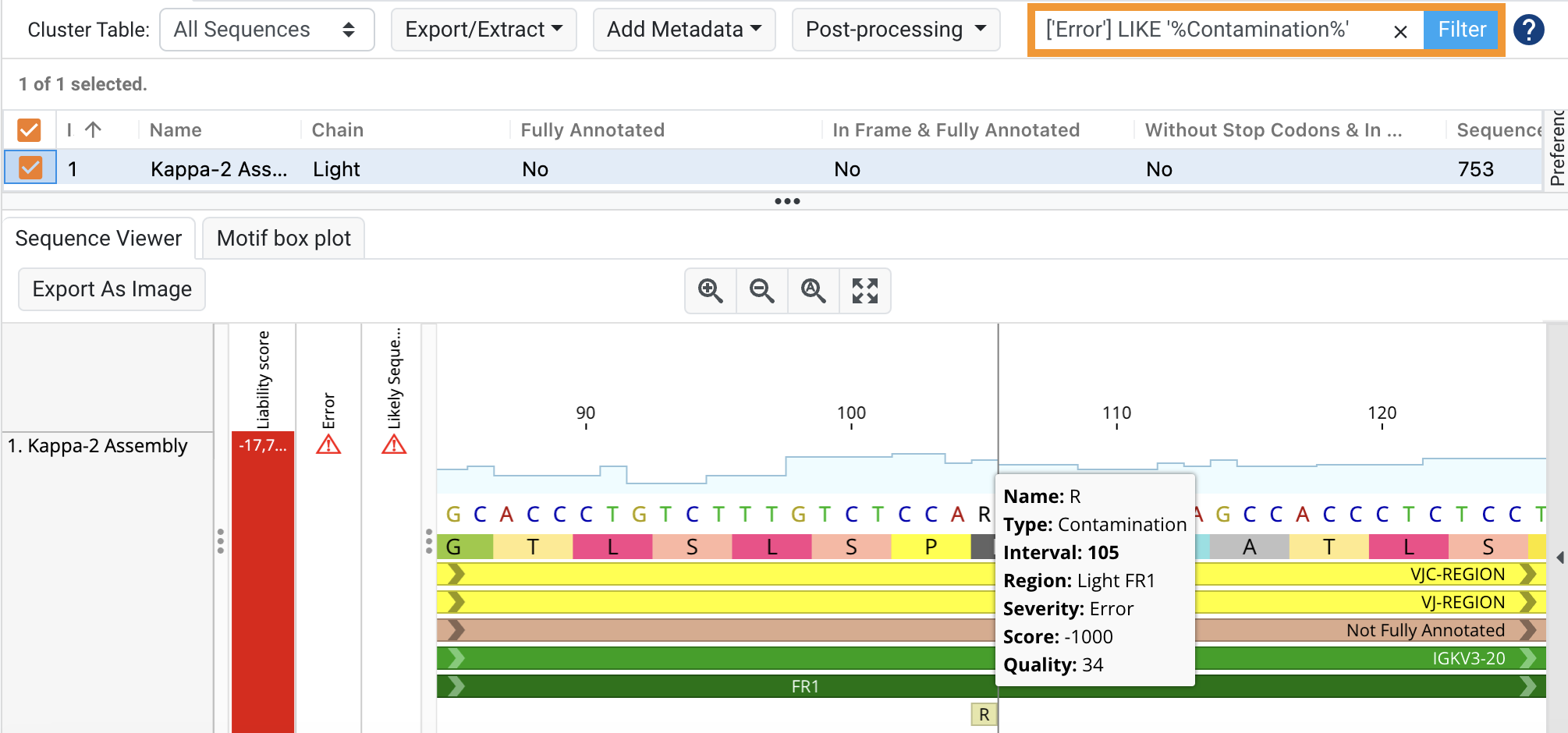Screen dimensions: 1568x733
Task: Click the vertical dots handle beside sequence
Action: click(x=428, y=540)
